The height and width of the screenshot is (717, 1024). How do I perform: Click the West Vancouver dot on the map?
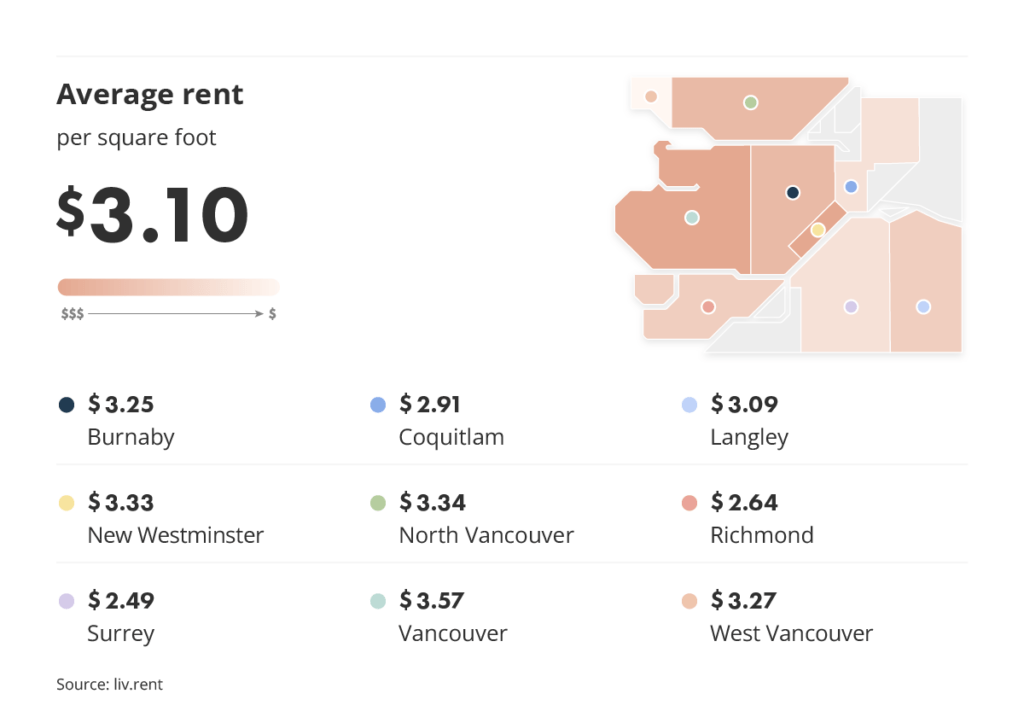651,97
